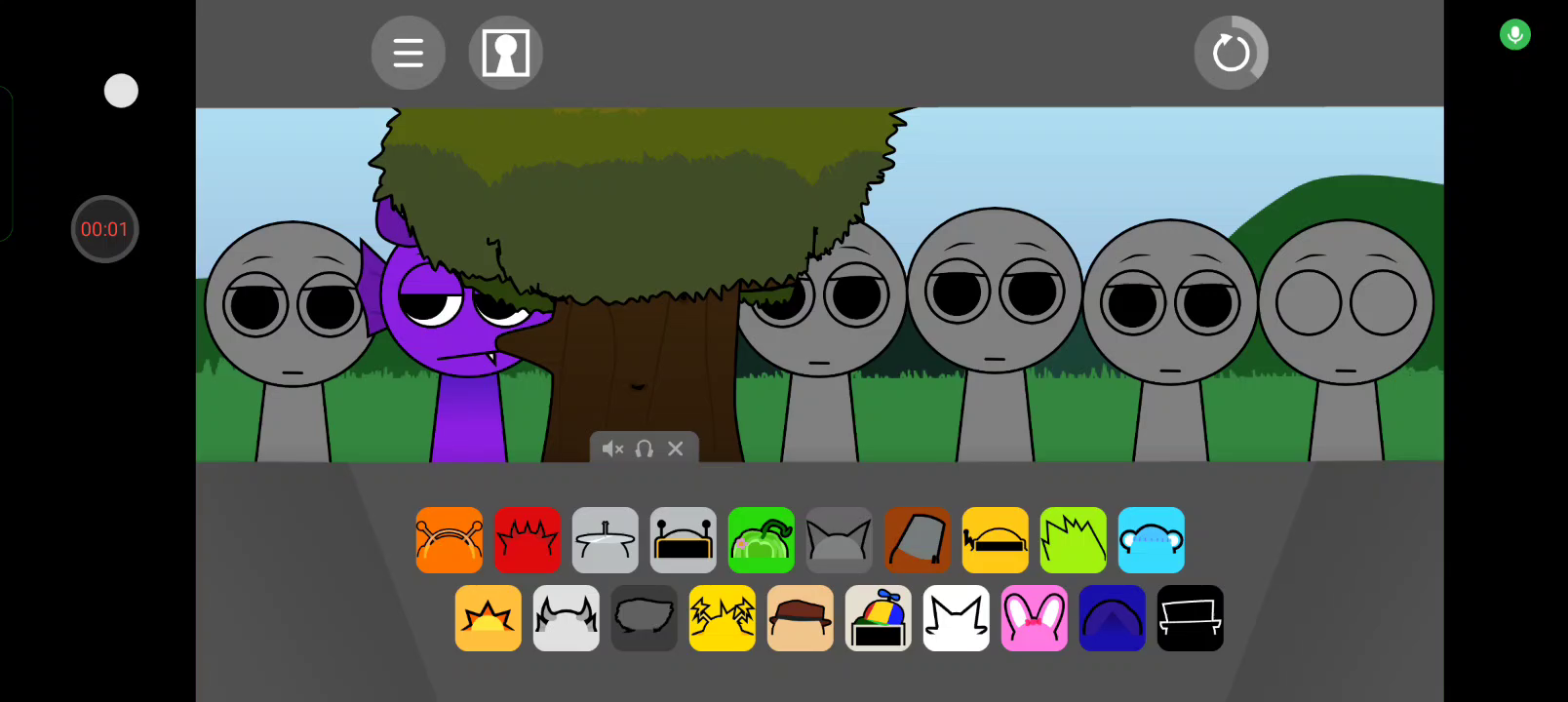This screenshot has width=1568, height=702.
Task: Pick the green vine character icon
Action: [762, 540]
